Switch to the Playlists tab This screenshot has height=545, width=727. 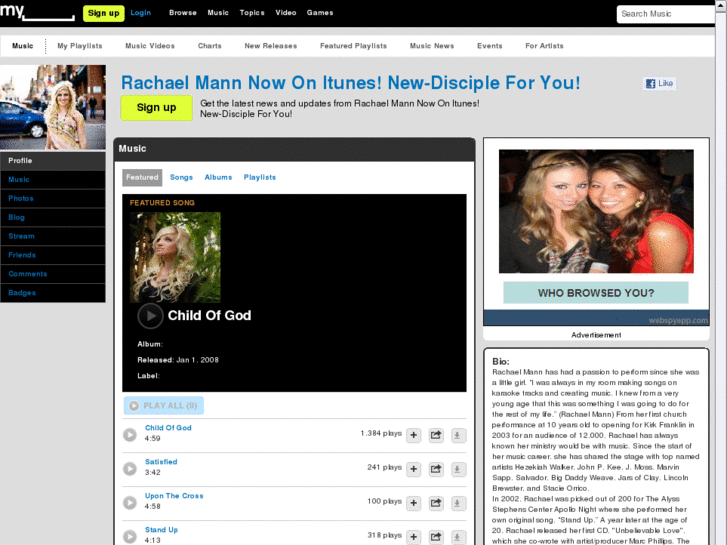pyautogui.click(x=260, y=177)
